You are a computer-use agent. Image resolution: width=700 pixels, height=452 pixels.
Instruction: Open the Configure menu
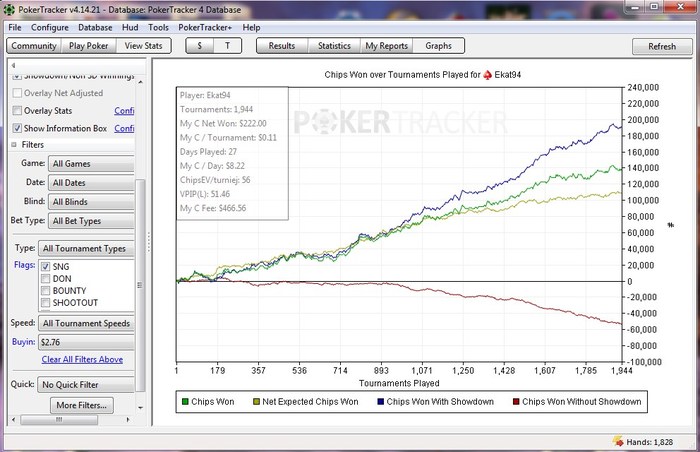(50, 27)
